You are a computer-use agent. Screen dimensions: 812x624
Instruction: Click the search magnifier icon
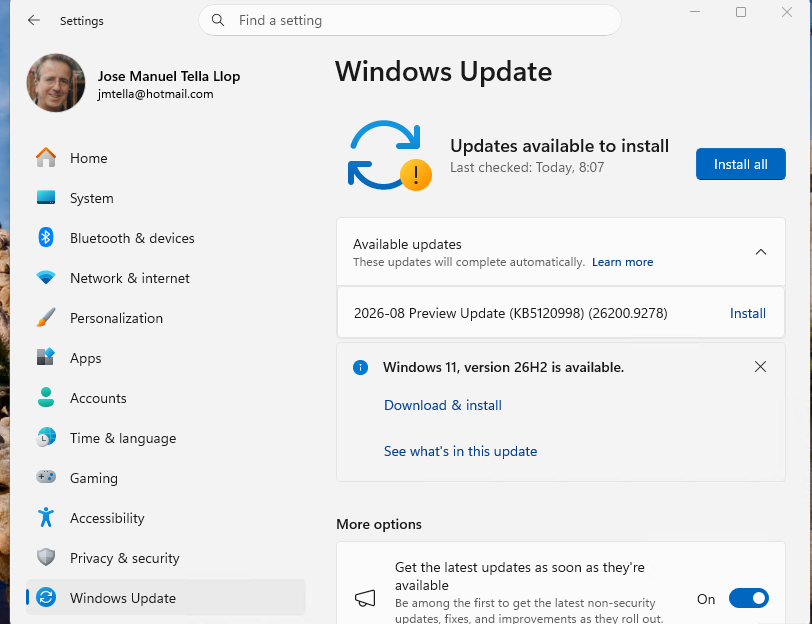click(218, 20)
